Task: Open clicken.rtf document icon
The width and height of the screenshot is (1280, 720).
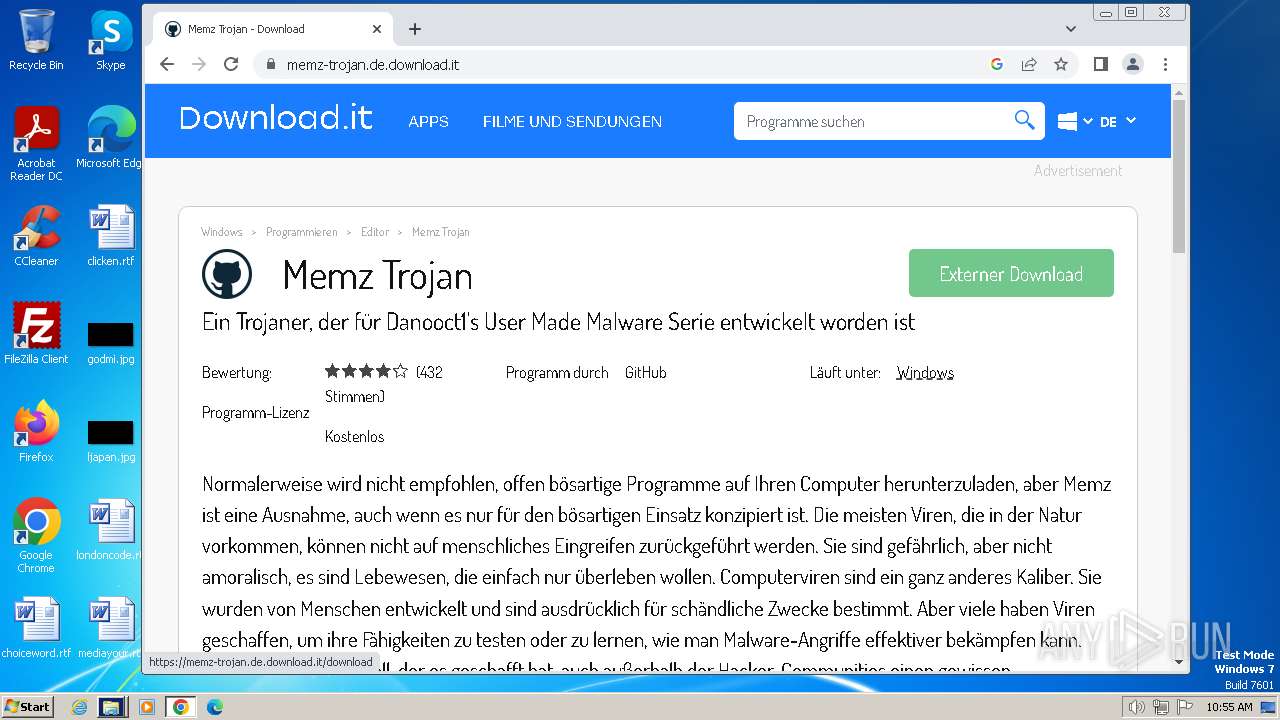Action: click(x=111, y=236)
